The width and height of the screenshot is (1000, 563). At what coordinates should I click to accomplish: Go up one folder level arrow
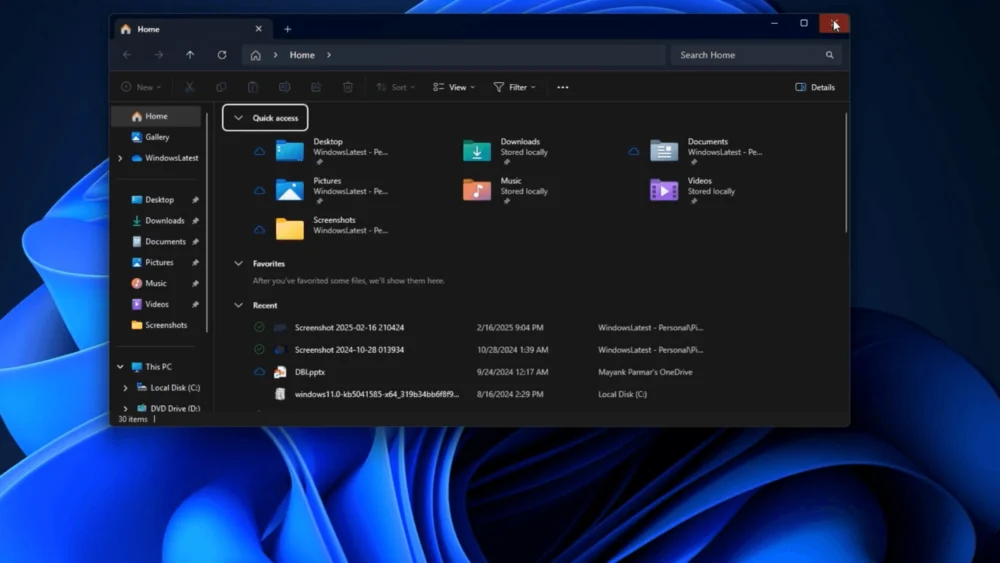pyautogui.click(x=190, y=55)
